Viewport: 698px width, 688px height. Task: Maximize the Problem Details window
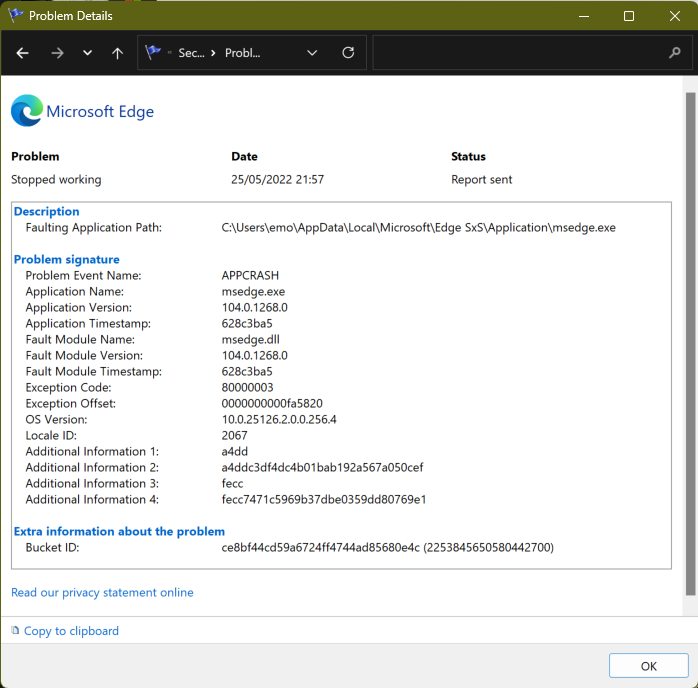(x=628, y=16)
